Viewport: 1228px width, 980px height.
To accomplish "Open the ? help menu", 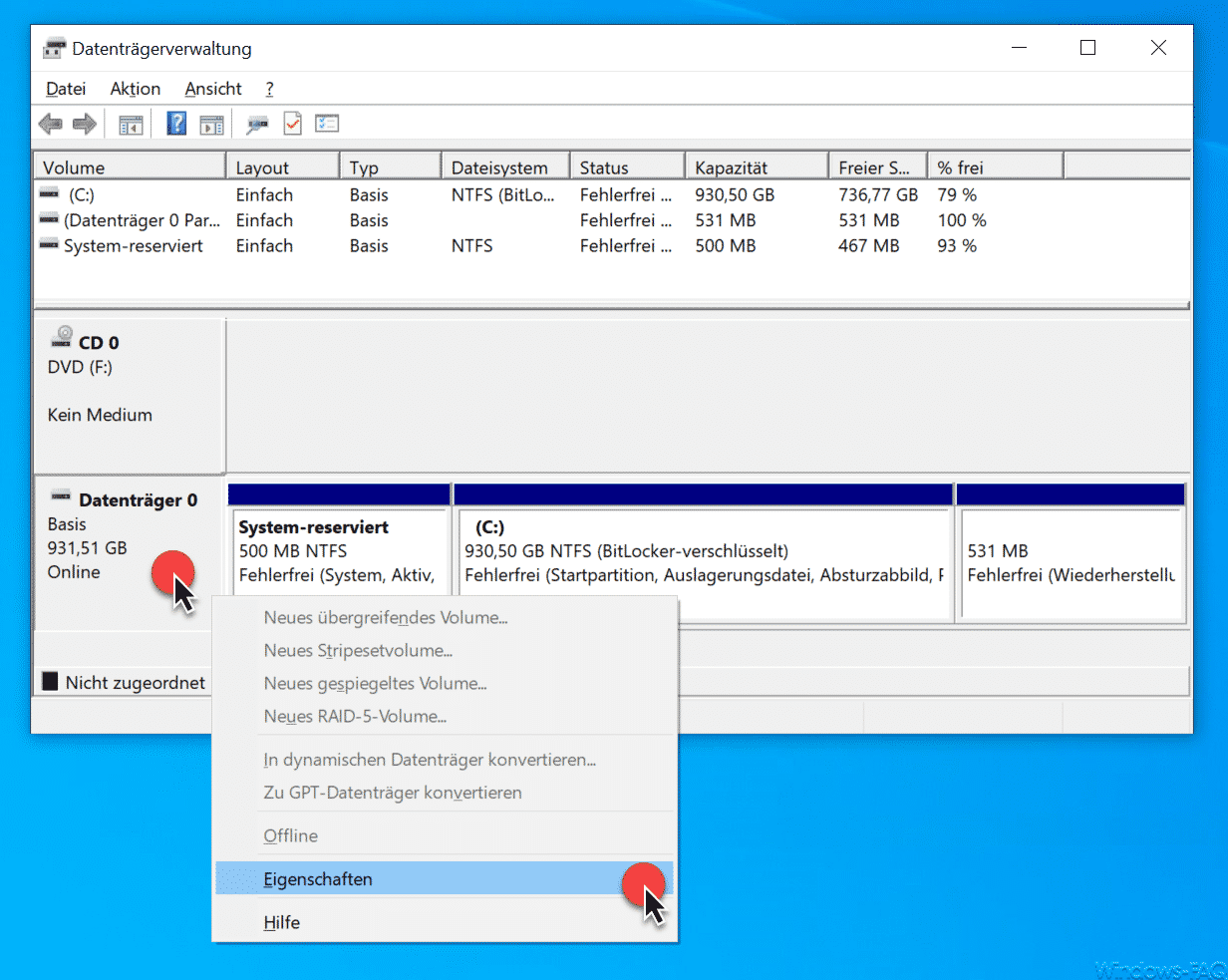I will tap(269, 89).
